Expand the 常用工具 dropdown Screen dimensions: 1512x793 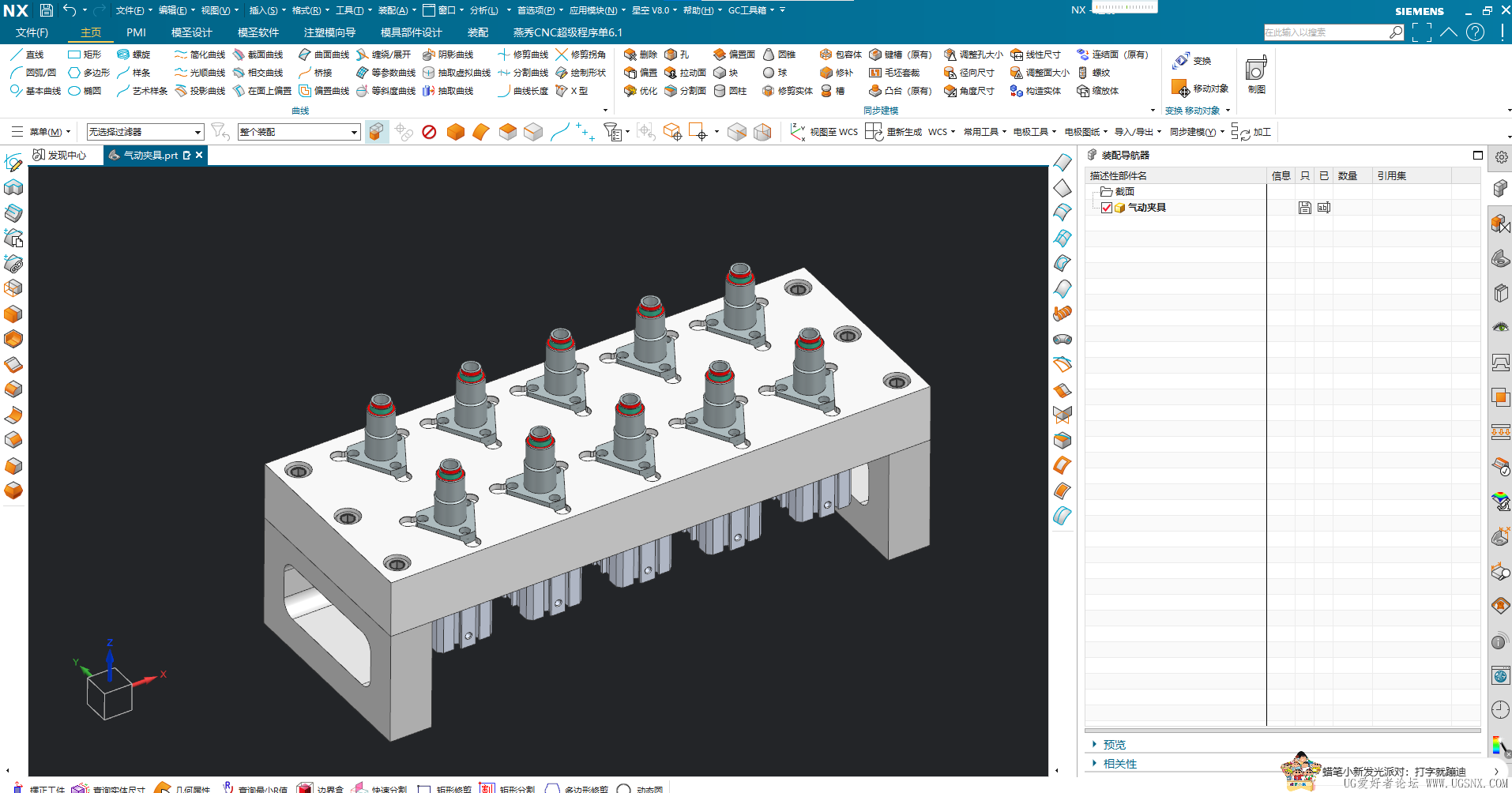point(985,132)
